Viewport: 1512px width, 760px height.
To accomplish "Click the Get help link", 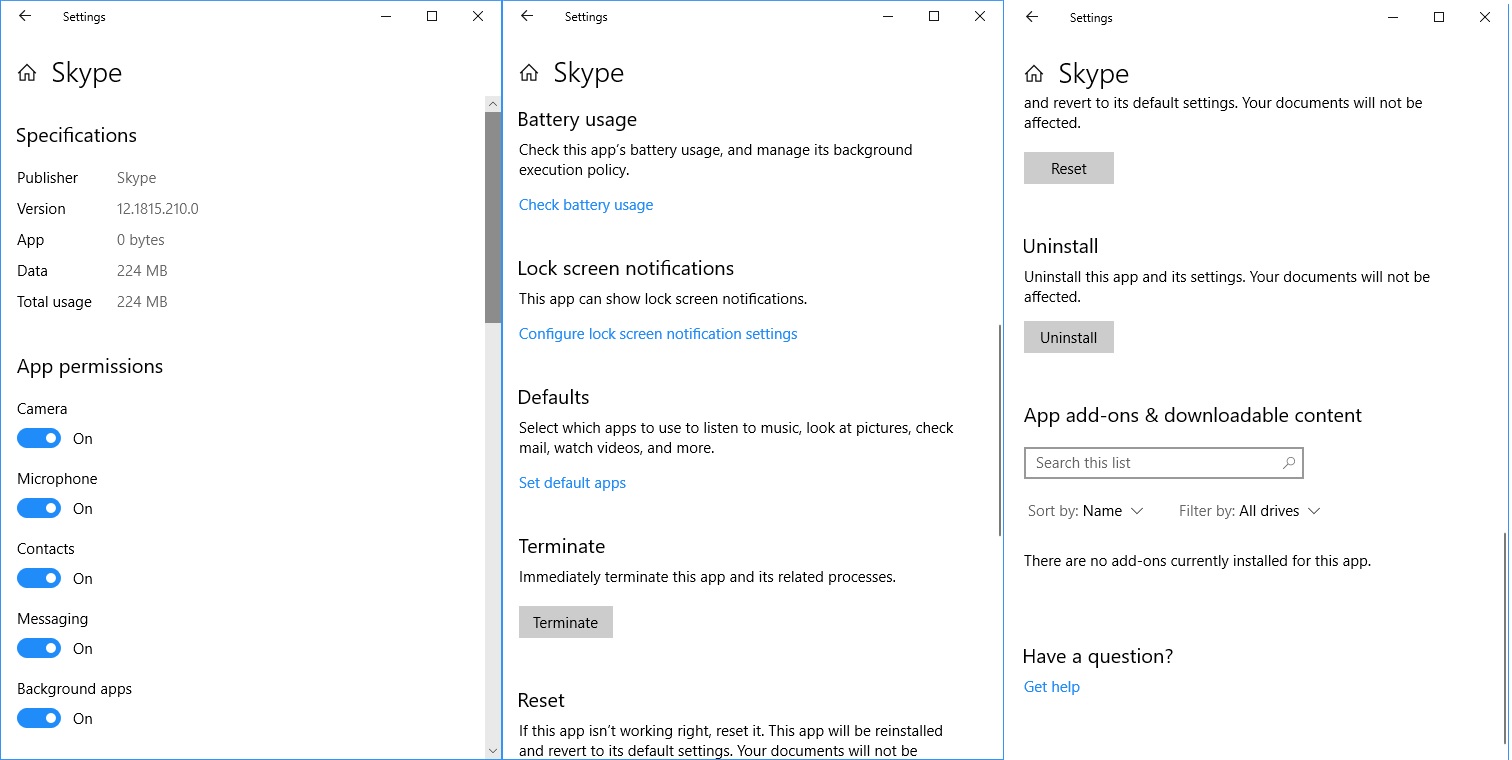I will tap(1052, 687).
